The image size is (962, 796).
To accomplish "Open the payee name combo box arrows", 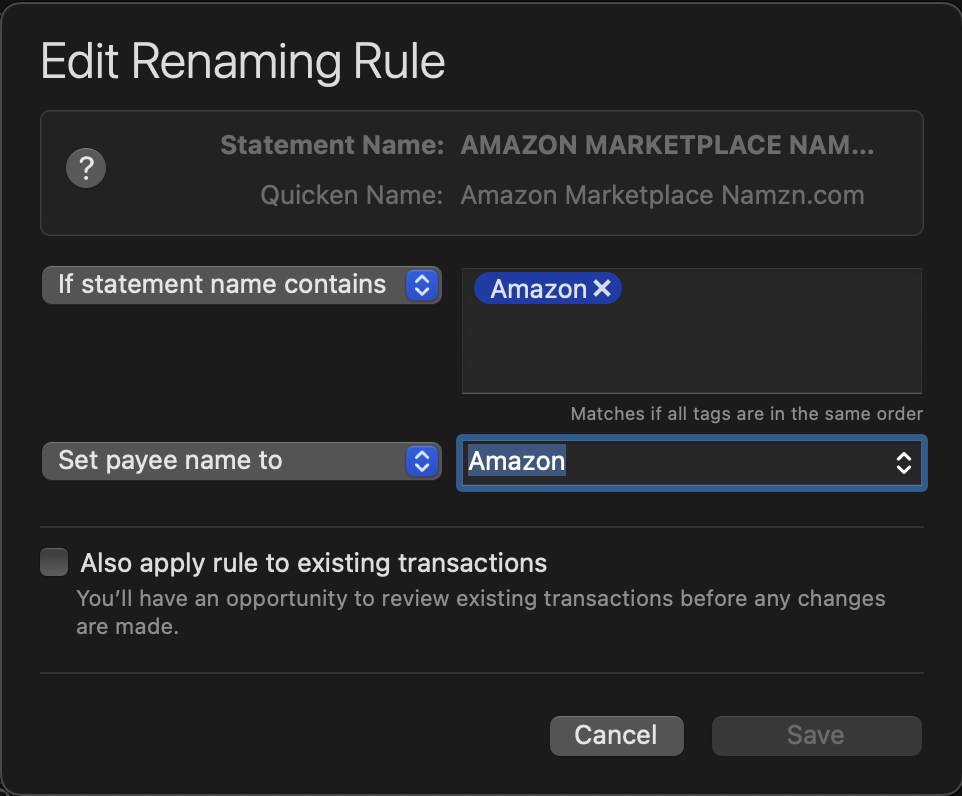I will pos(903,463).
